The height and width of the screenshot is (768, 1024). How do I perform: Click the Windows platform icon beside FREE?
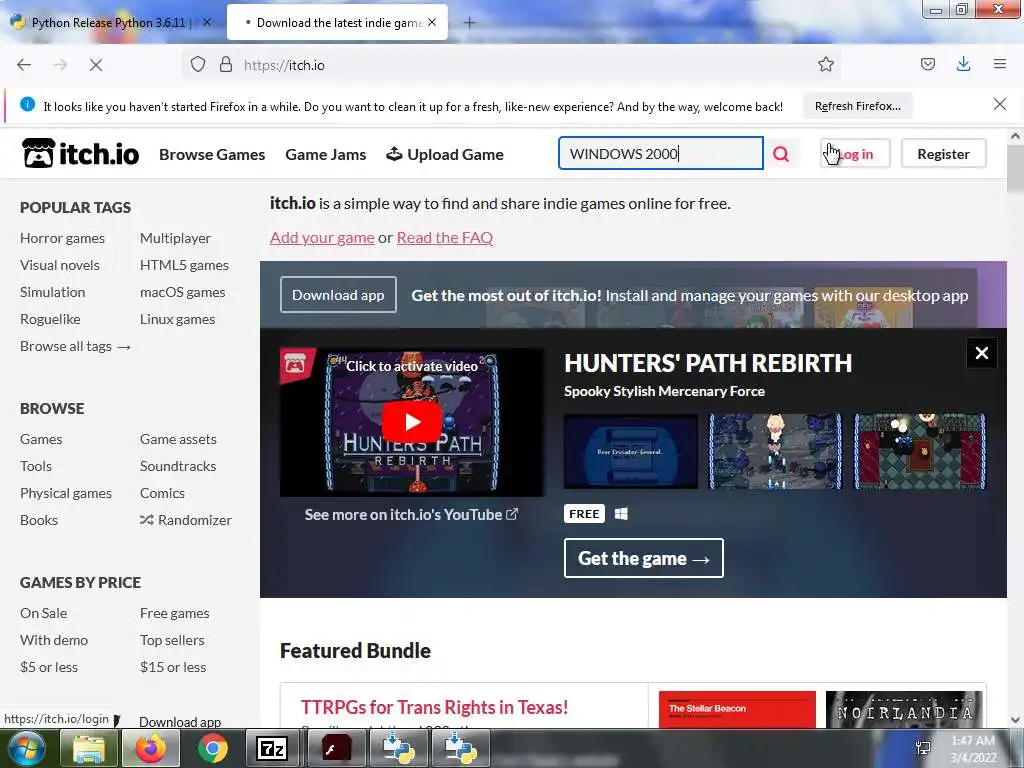tap(621, 514)
